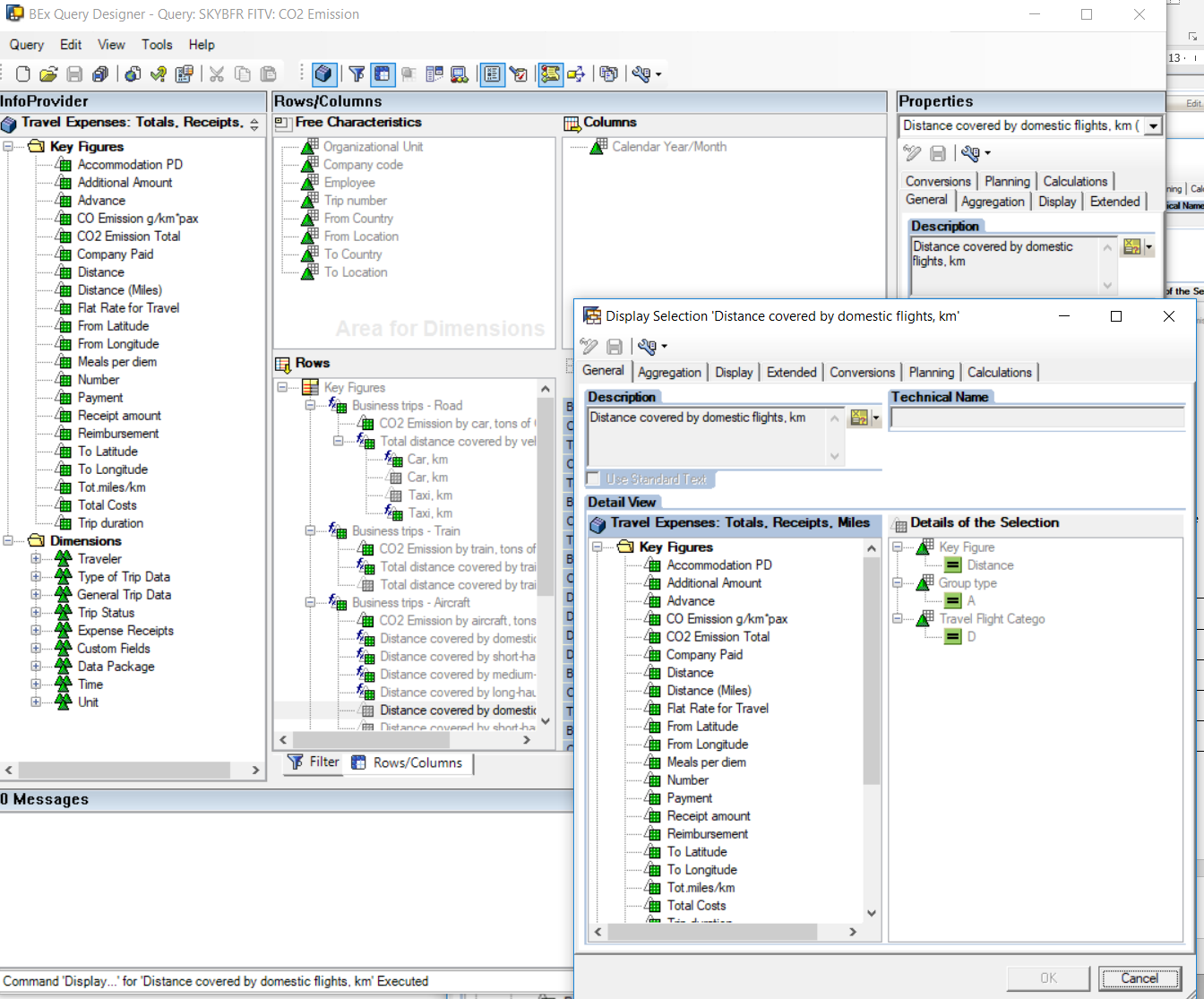Collapse Dimensions folder in InfoProvider tree

(x=8, y=540)
